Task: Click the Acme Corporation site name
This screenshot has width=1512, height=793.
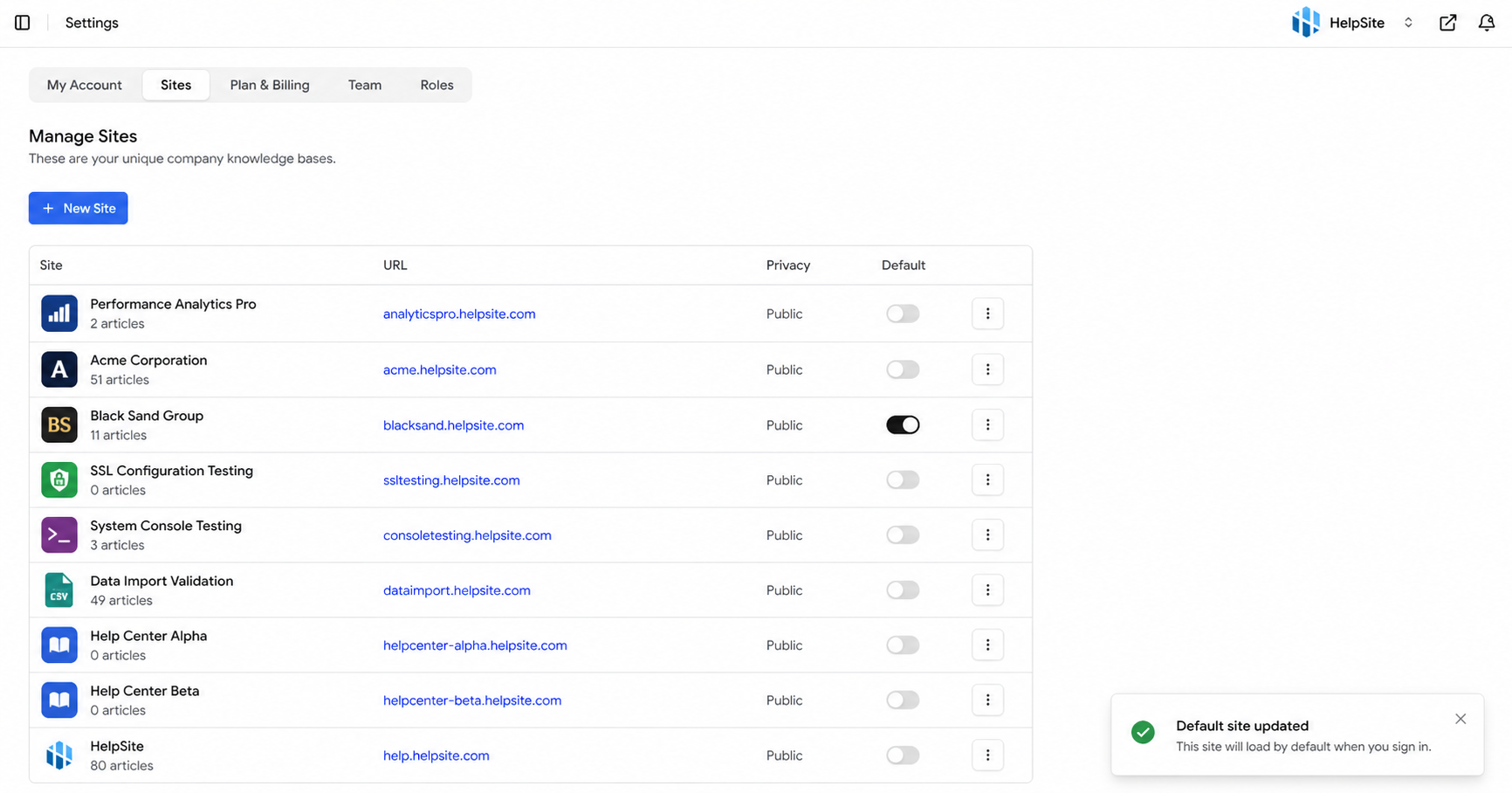Action: (x=148, y=360)
